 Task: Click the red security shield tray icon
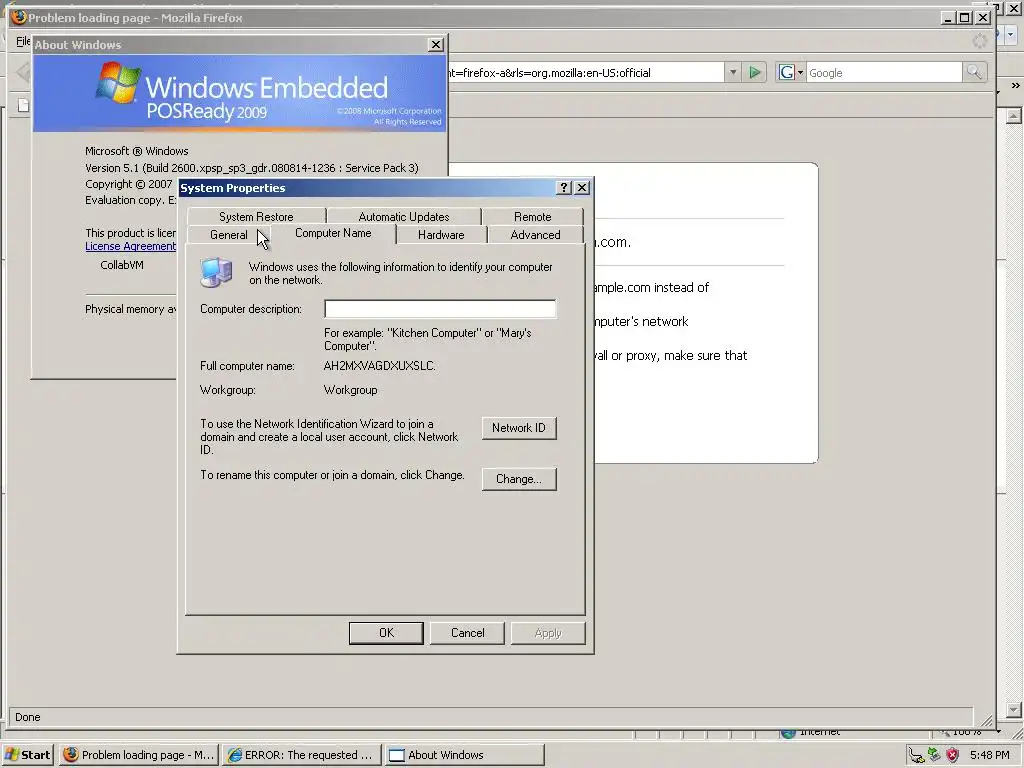(x=952, y=755)
